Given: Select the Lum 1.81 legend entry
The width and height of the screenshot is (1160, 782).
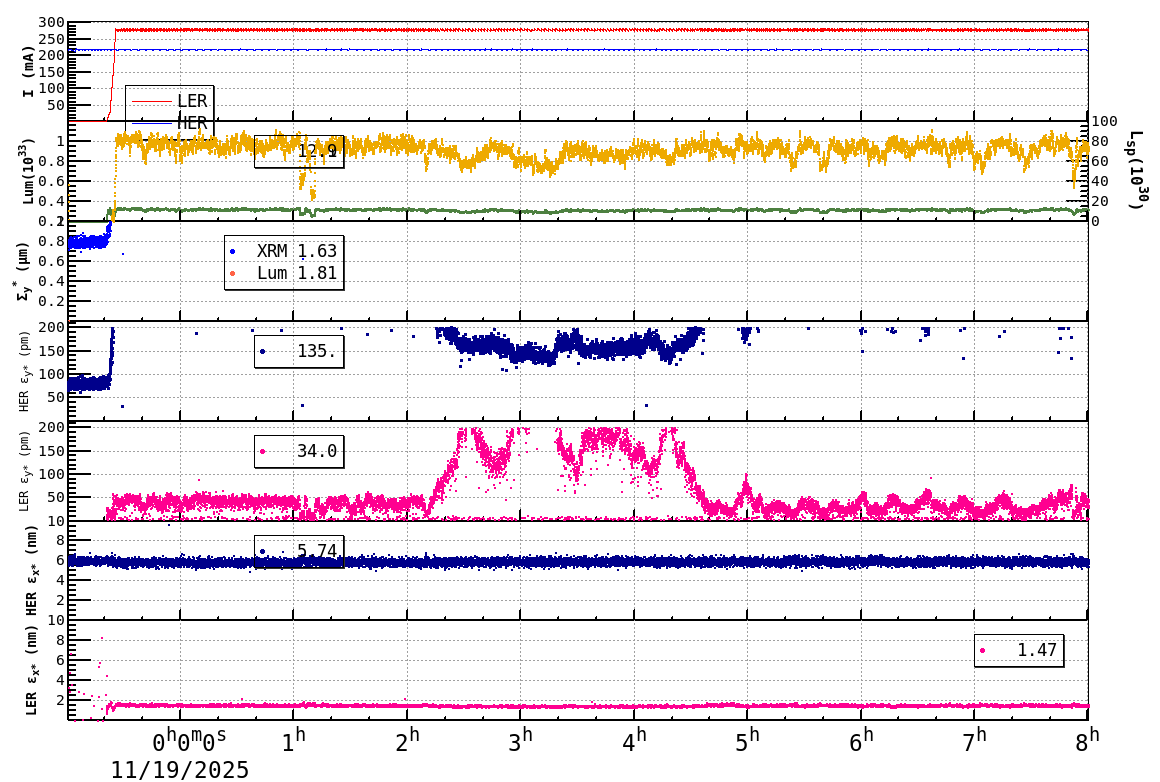Looking at the screenshot, I should pyautogui.click(x=282, y=273).
